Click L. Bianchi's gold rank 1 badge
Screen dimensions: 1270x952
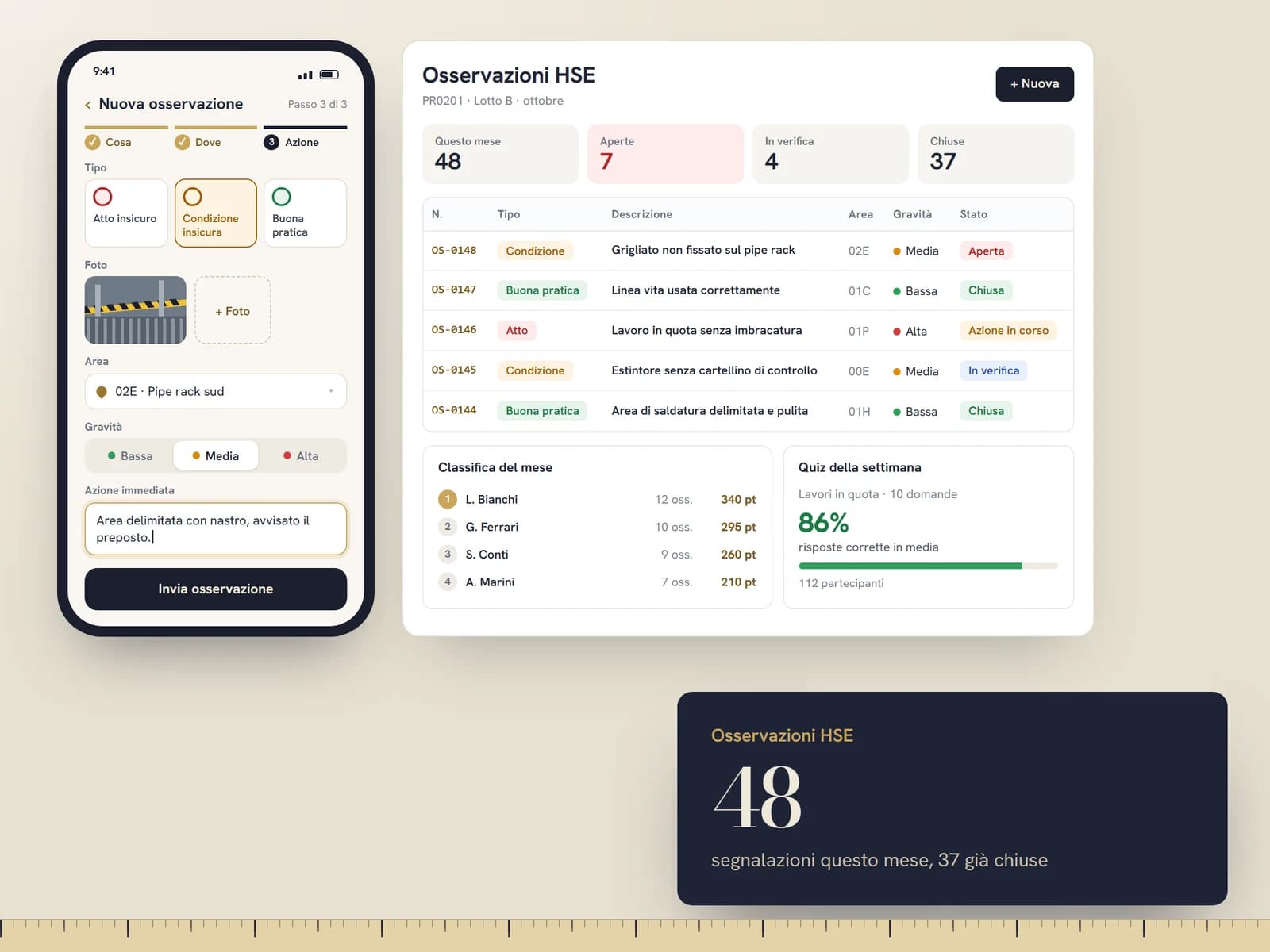tap(448, 499)
